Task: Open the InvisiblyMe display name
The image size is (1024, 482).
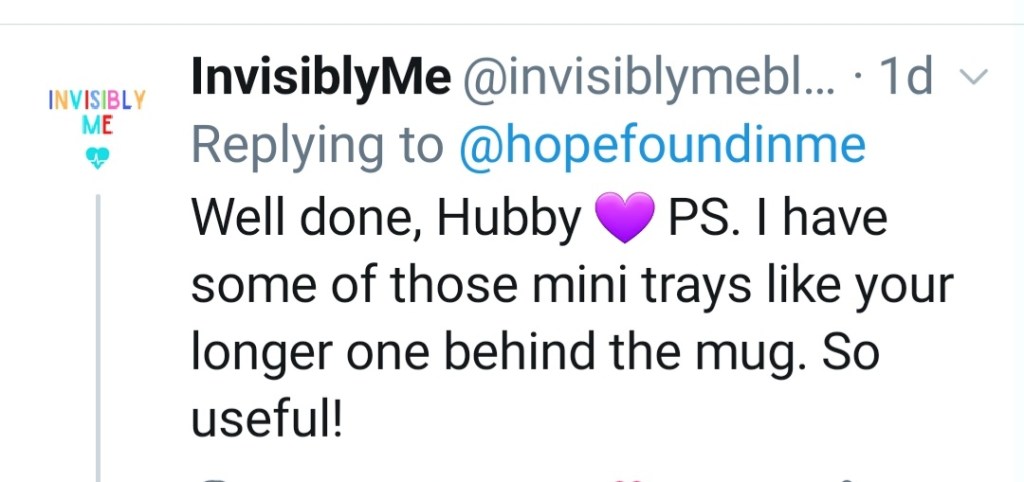Action: (x=321, y=77)
